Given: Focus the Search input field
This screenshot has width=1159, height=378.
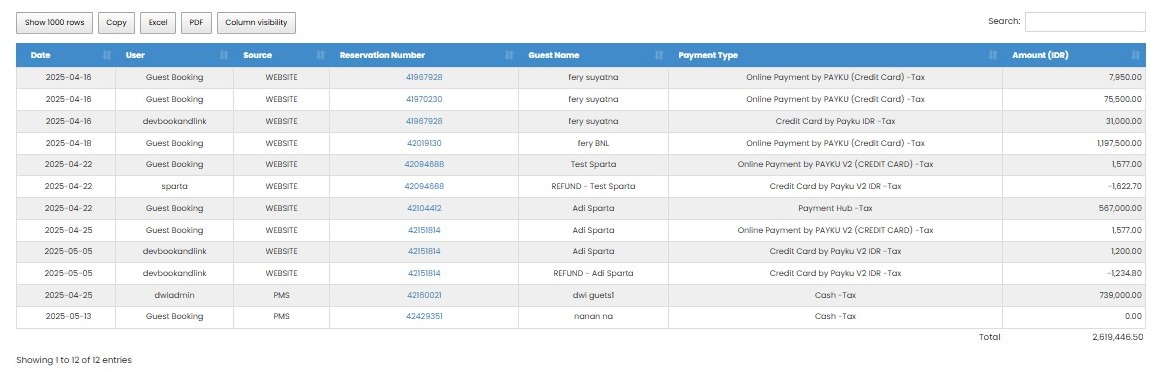Looking at the screenshot, I should (x=1085, y=22).
